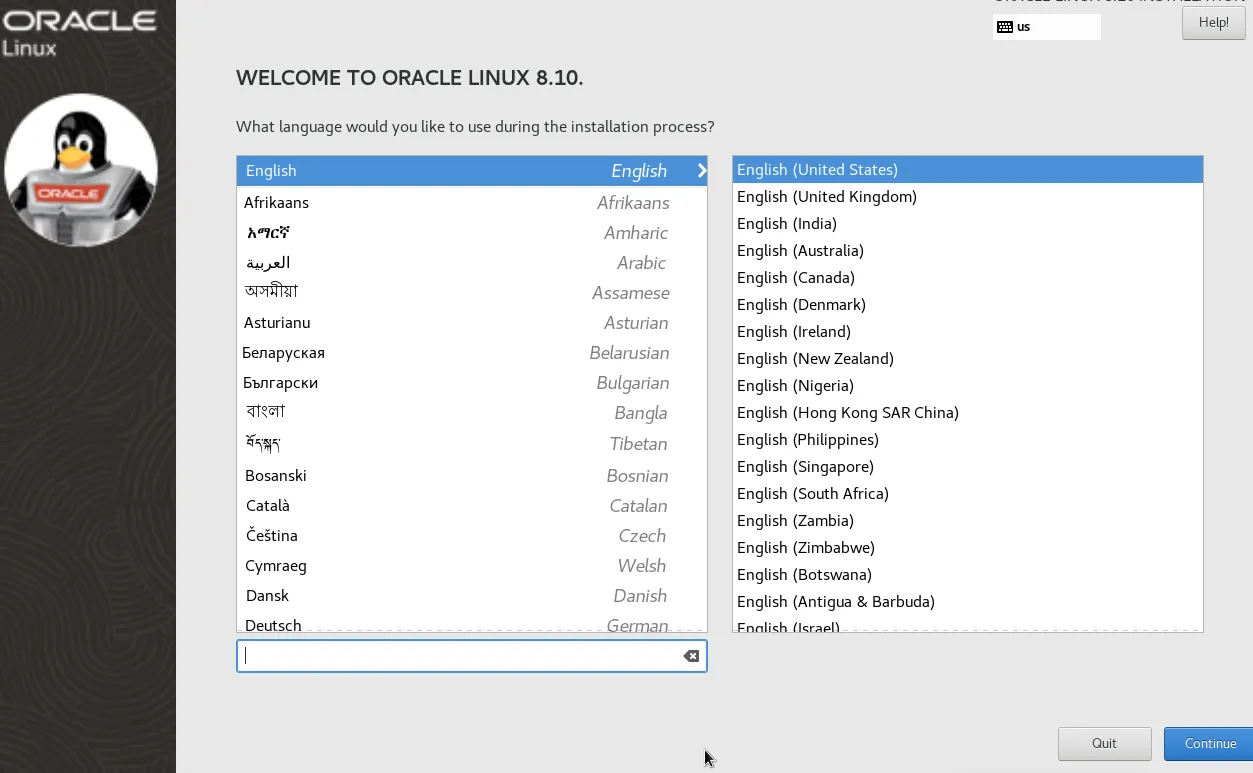
Task: Select English (Australia) locale
Action: tap(967, 251)
